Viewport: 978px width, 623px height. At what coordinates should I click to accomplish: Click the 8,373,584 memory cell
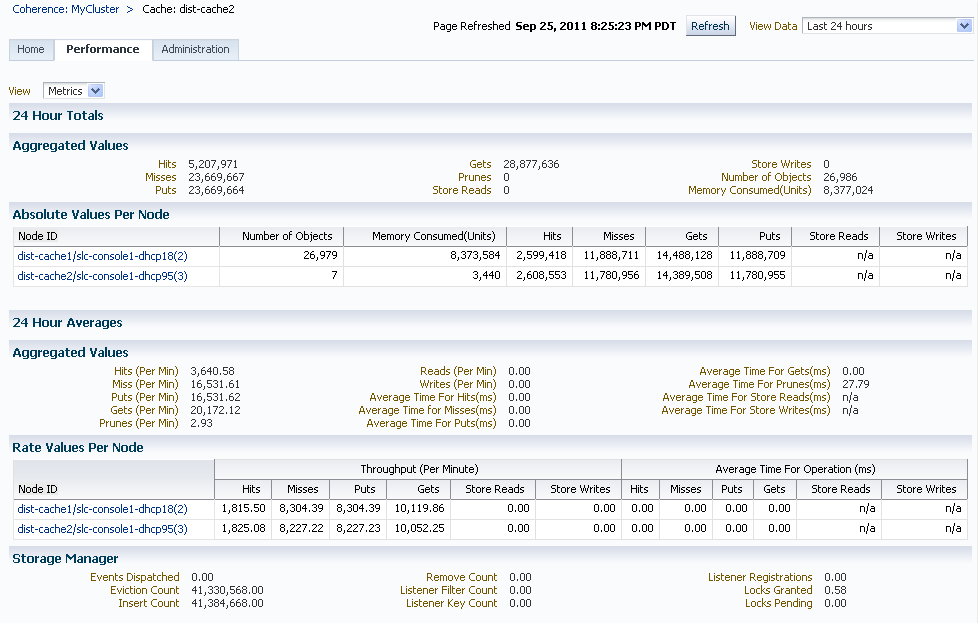pyautogui.click(x=425, y=256)
